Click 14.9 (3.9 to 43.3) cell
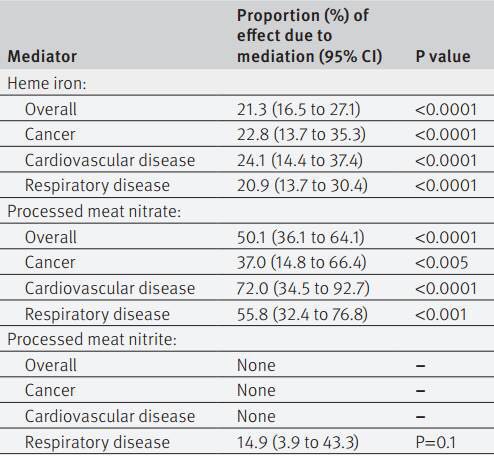Viewport: 494px width, 458px height. tap(298, 442)
